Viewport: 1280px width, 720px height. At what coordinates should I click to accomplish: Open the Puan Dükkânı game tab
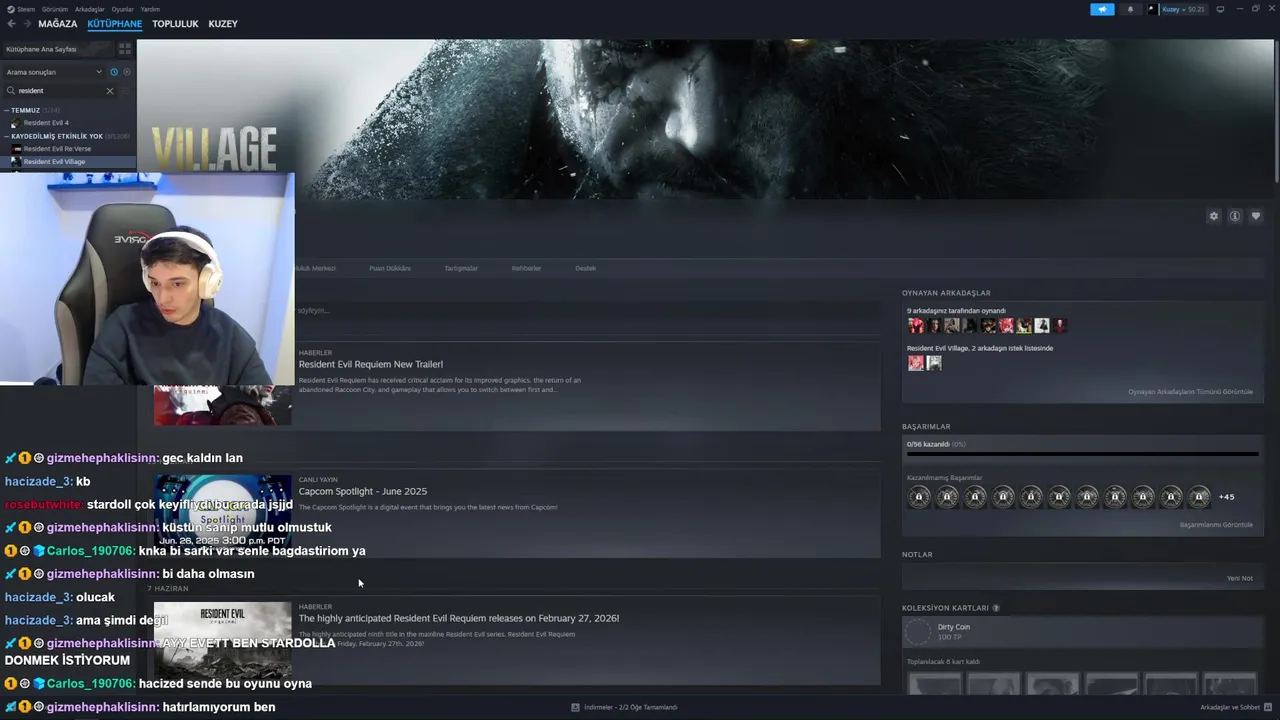pyautogui.click(x=390, y=268)
